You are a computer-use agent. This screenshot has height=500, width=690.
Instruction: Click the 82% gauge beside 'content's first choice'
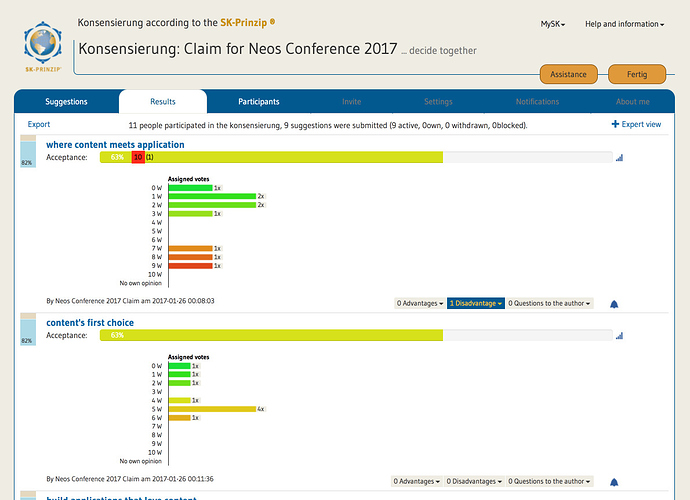click(27, 334)
